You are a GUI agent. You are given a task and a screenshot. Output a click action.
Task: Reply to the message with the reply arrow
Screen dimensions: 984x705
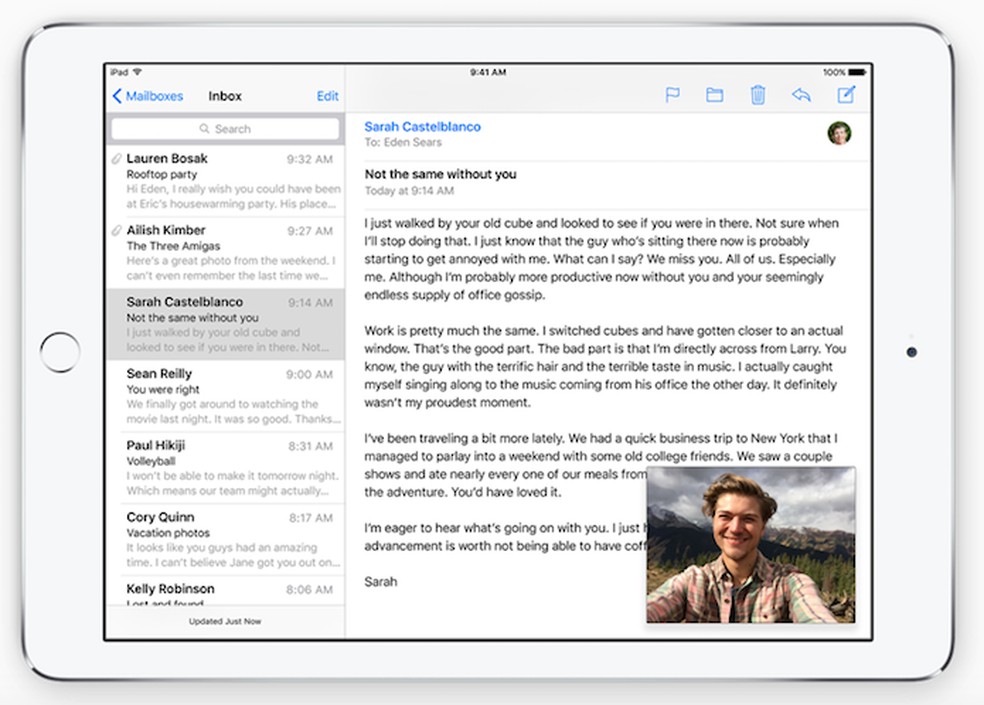pyautogui.click(x=801, y=94)
